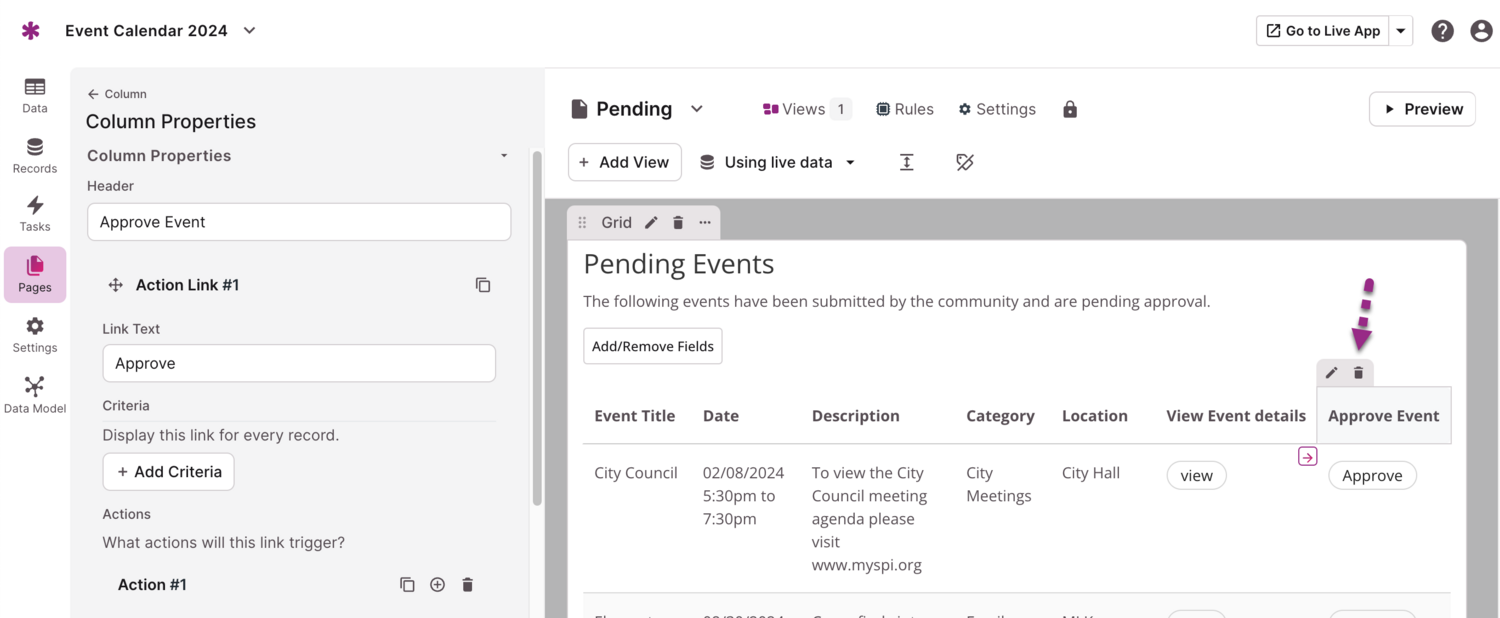Screen dimensions: 1500x618
Task: Click the help question mark icon
Action: point(1442,31)
